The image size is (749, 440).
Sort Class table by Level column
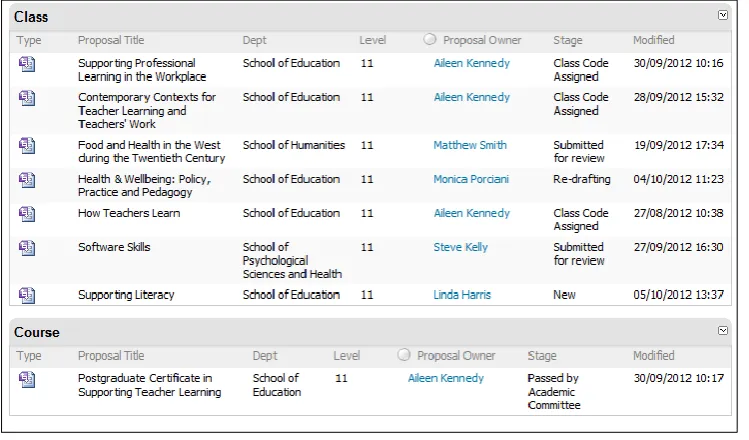[x=373, y=41]
